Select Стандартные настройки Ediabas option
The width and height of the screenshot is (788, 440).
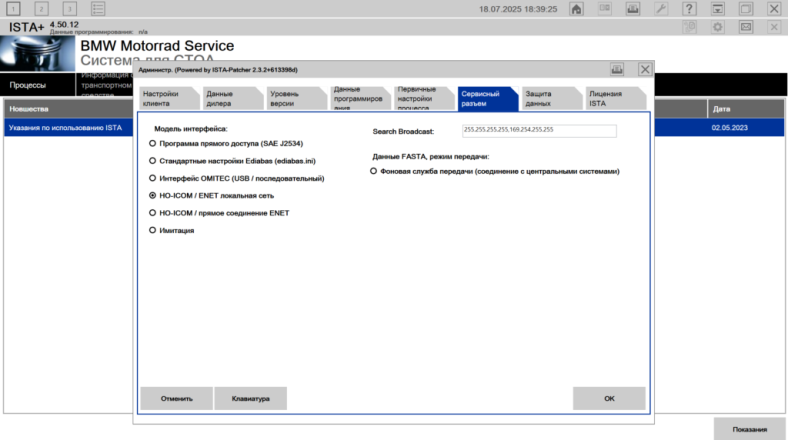[233, 161]
